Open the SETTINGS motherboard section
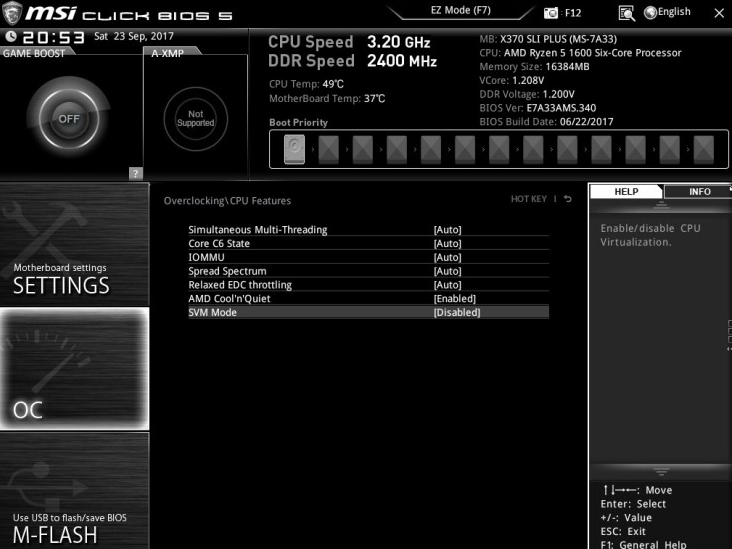Image resolution: width=732 pixels, height=549 pixels. coord(75,244)
